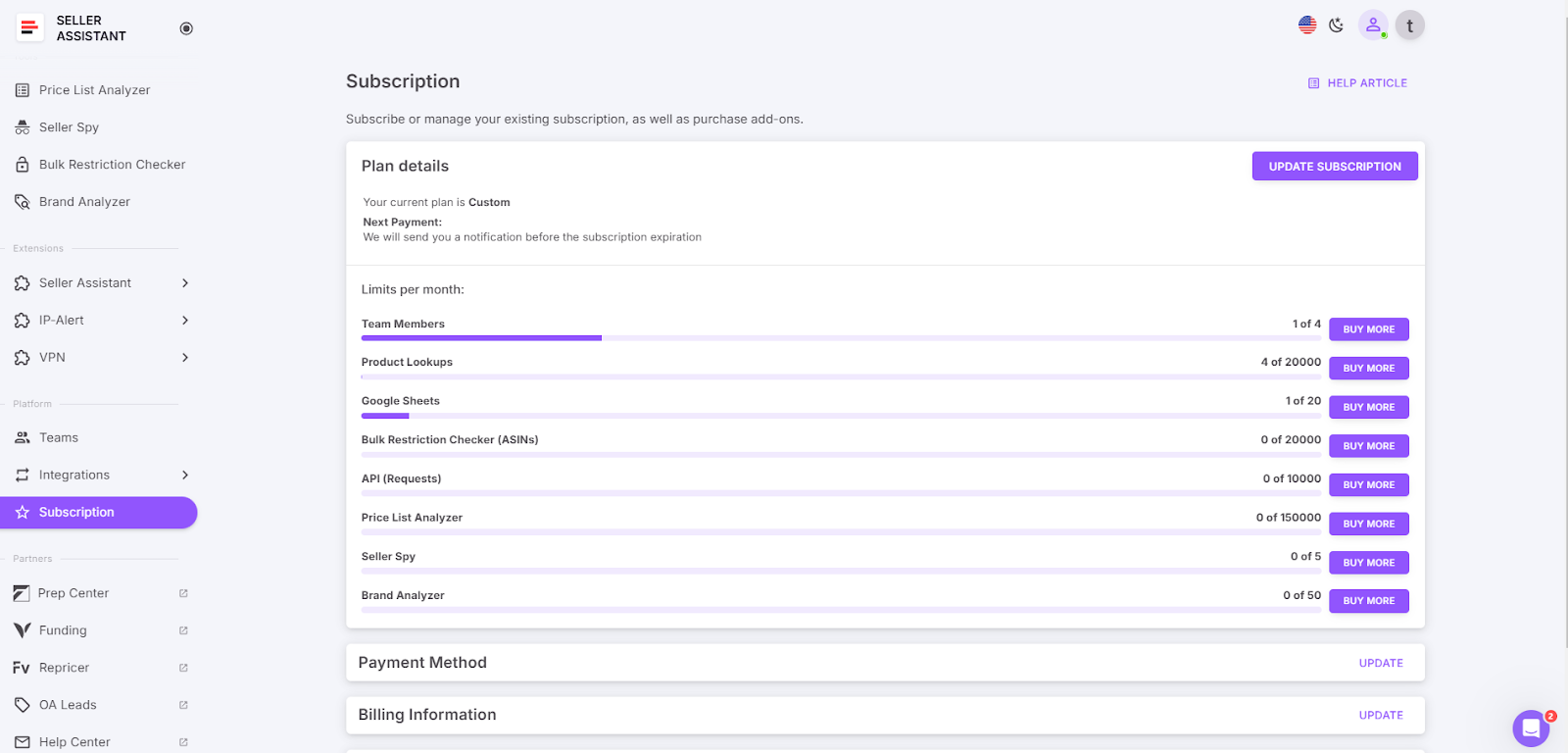Image resolution: width=1568 pixels, height=753 pixels.
Task: Open the US flag language selector
Action: 1307,25
